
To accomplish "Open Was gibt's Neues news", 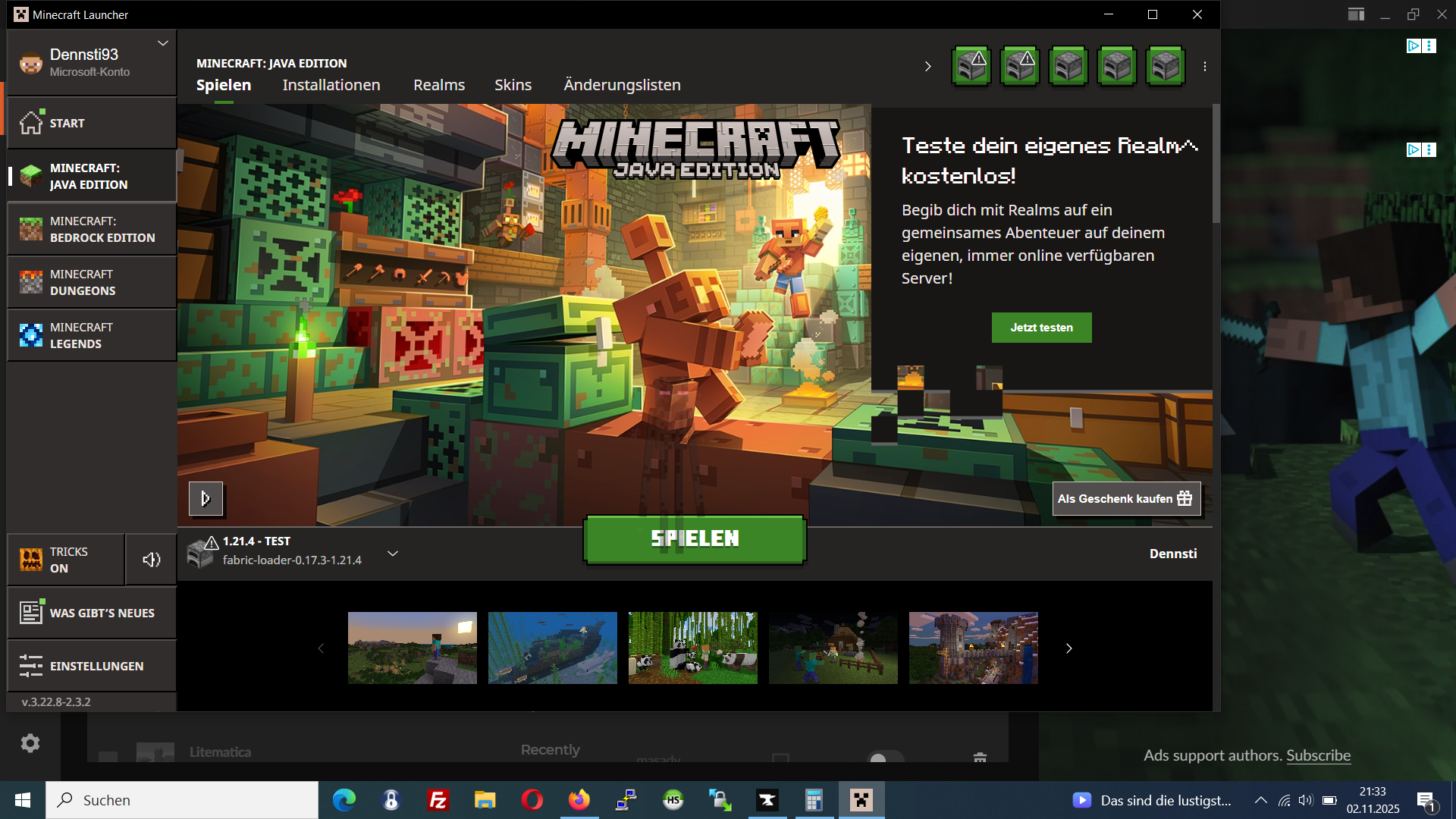I will click(x=92, y=613).
